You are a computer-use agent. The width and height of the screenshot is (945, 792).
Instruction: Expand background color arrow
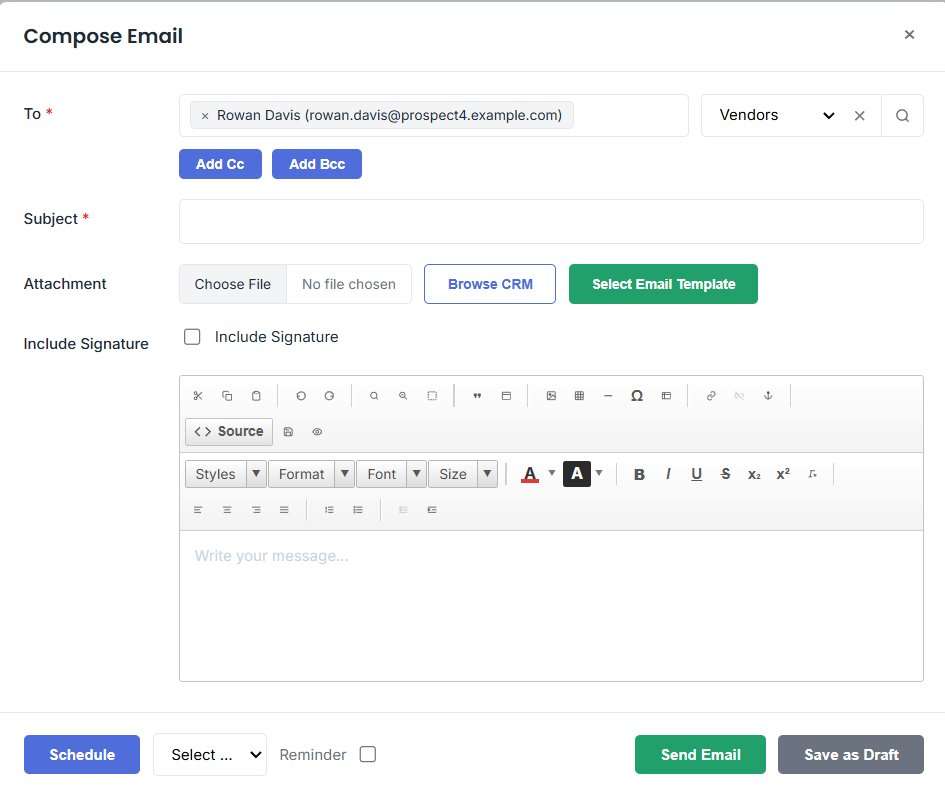coord(599,473)
